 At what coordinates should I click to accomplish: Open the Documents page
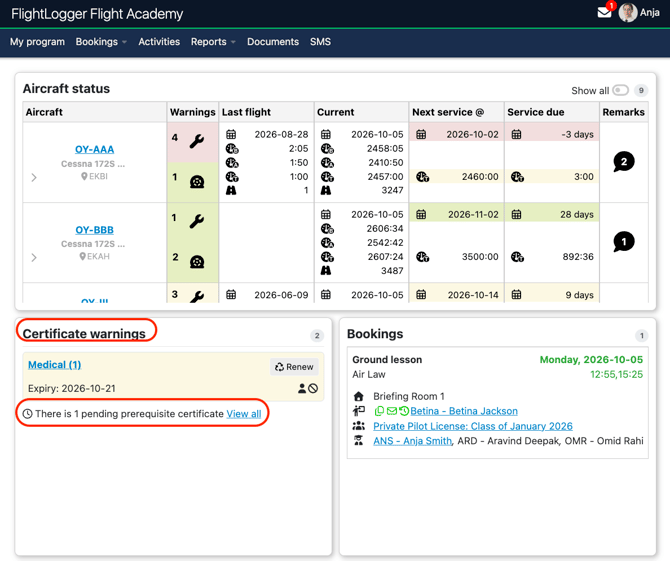pos(273,42)
